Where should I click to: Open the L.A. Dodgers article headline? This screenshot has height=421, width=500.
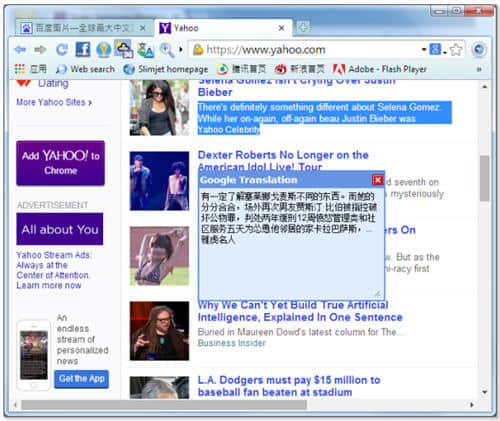coord(289,386)
